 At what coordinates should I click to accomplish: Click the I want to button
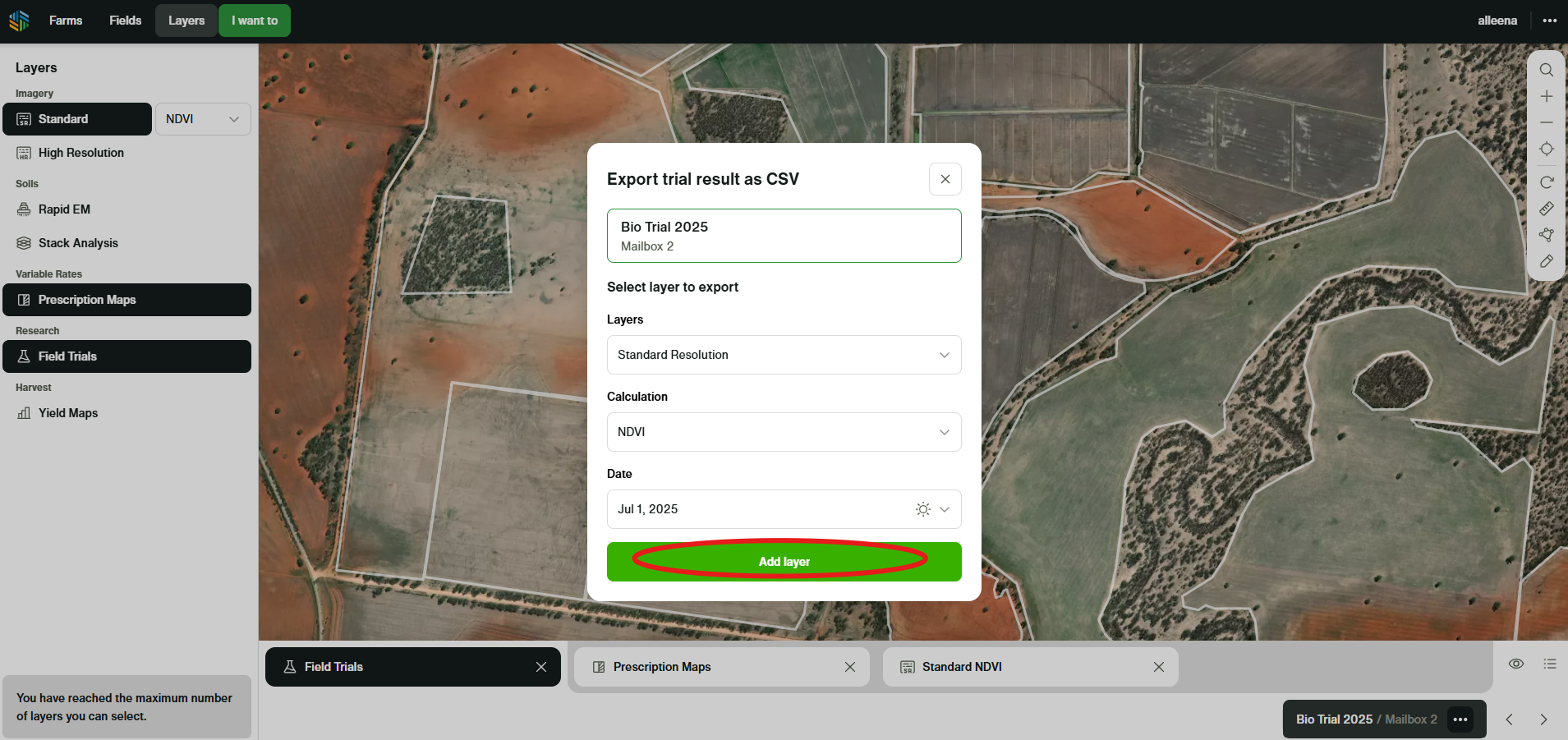[255, 21]
